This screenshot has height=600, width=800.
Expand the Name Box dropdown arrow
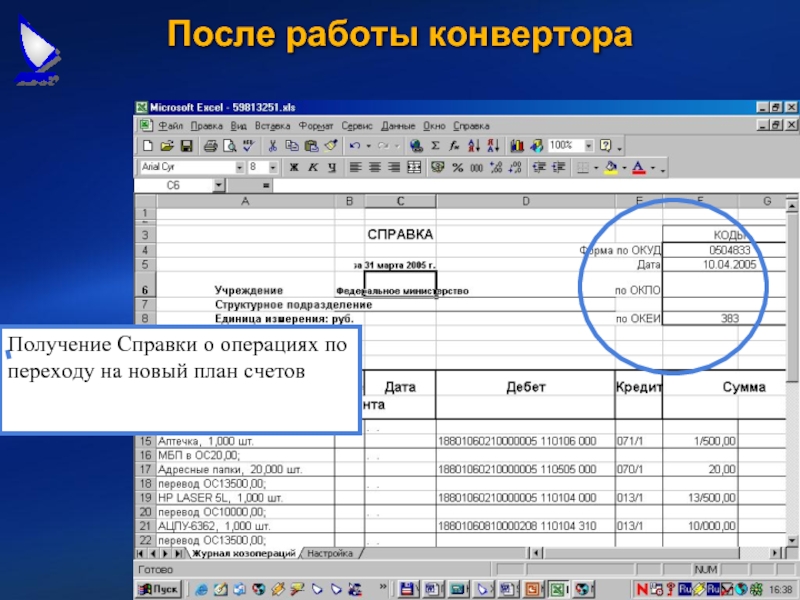point(219,185)
